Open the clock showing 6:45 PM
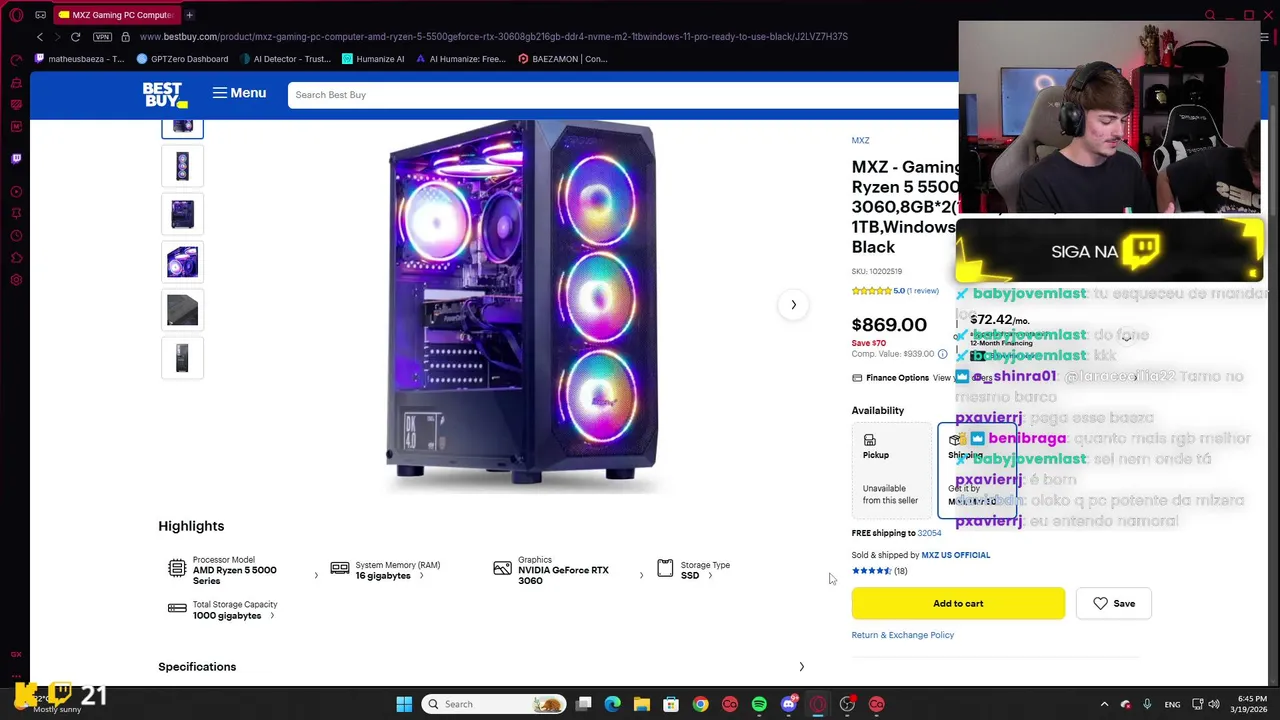Screen dimensions: 1280x720 click(1251, 704)
